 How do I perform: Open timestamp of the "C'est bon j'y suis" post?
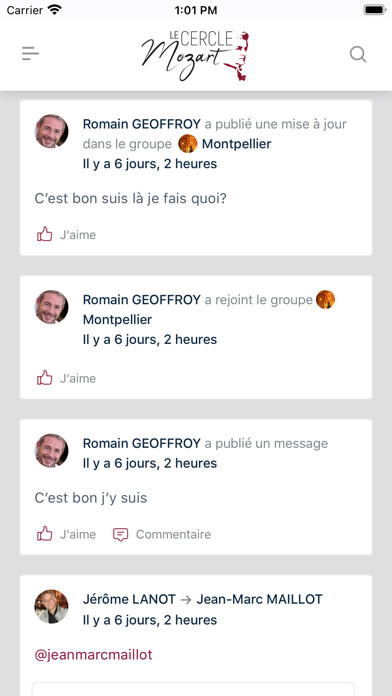click(150, 463)
